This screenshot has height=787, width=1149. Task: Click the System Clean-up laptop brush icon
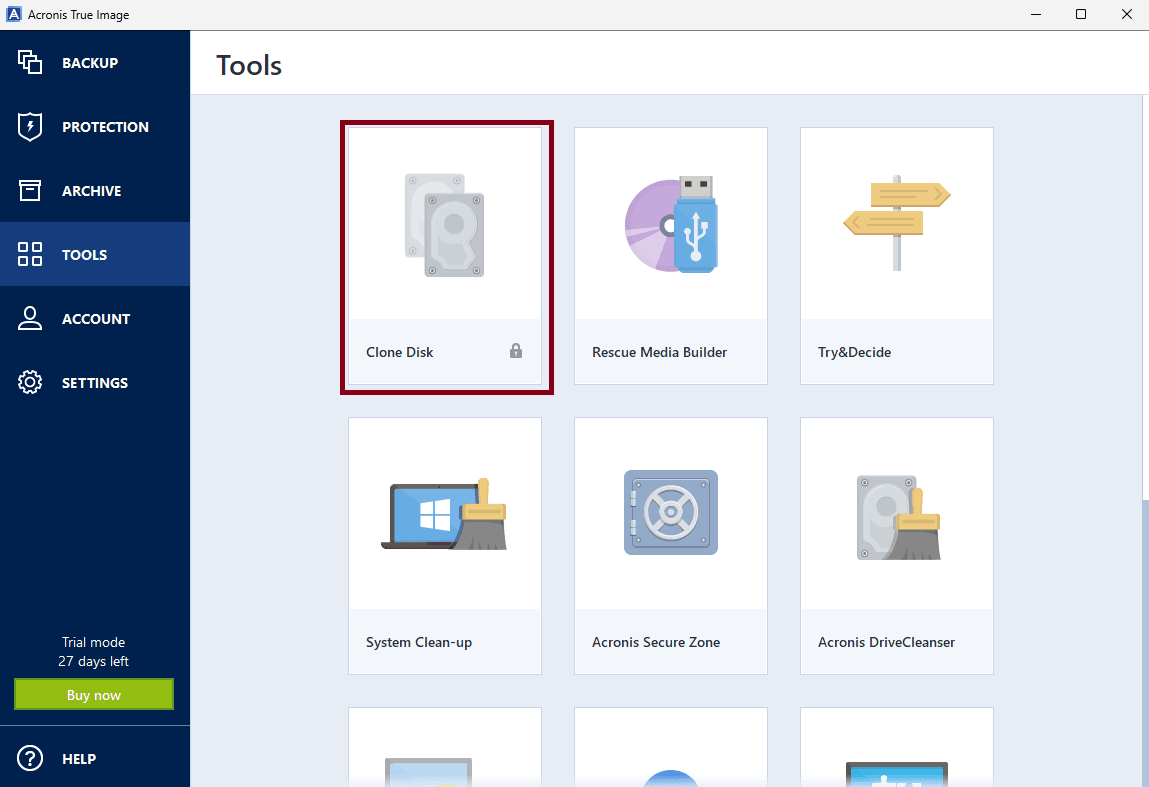coord(444,514)
